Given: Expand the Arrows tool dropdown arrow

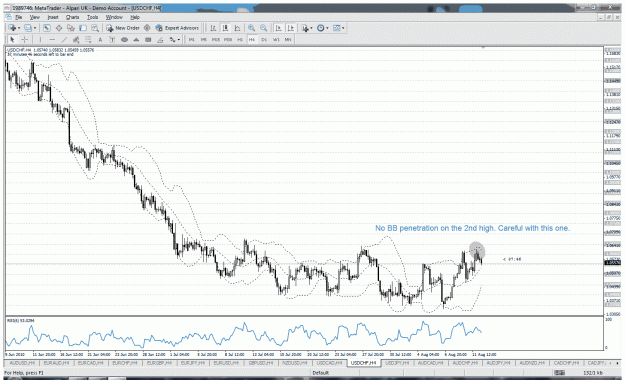Looking at the screenshot, I should point(179,39).
